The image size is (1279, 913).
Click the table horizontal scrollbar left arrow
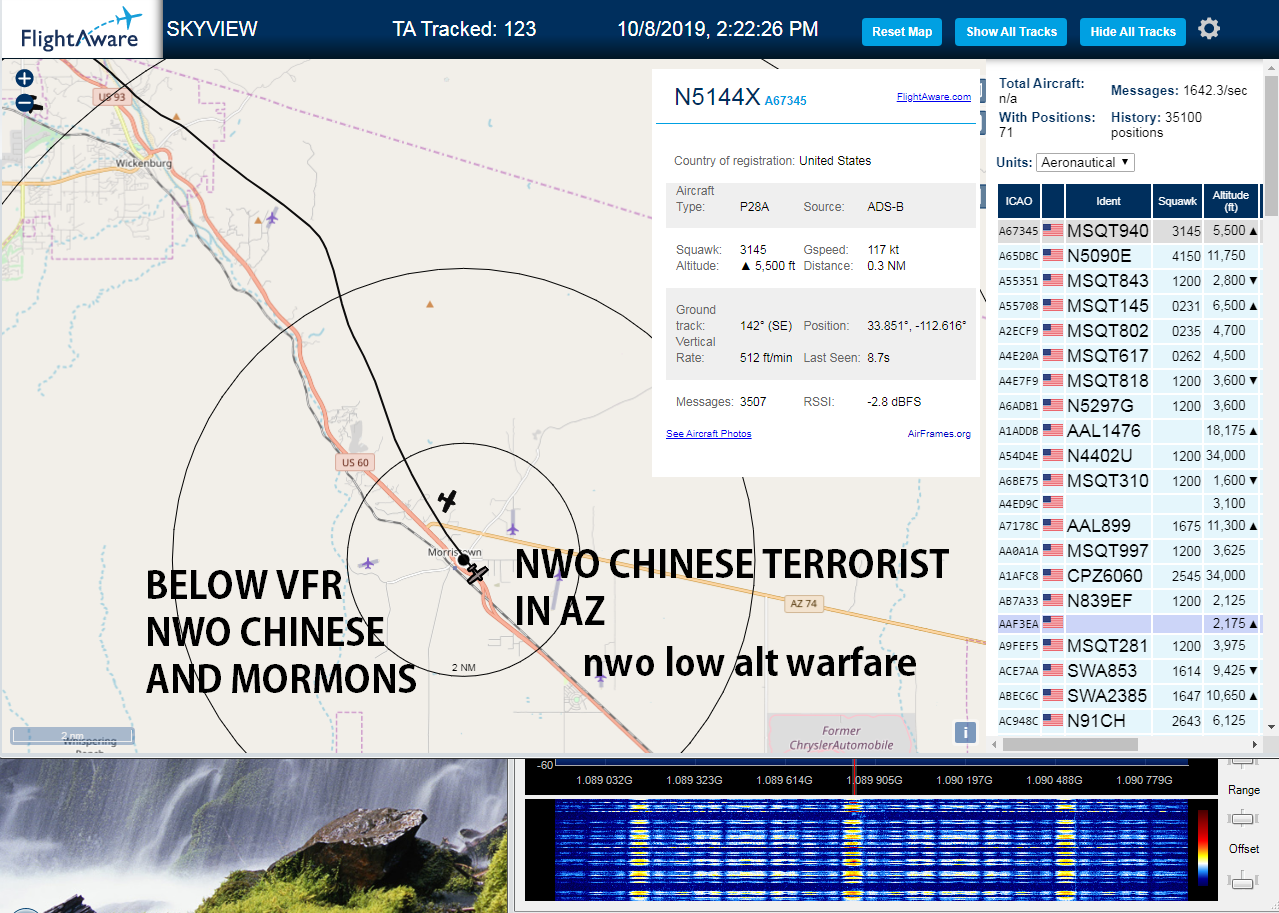(x=993, y=744)
